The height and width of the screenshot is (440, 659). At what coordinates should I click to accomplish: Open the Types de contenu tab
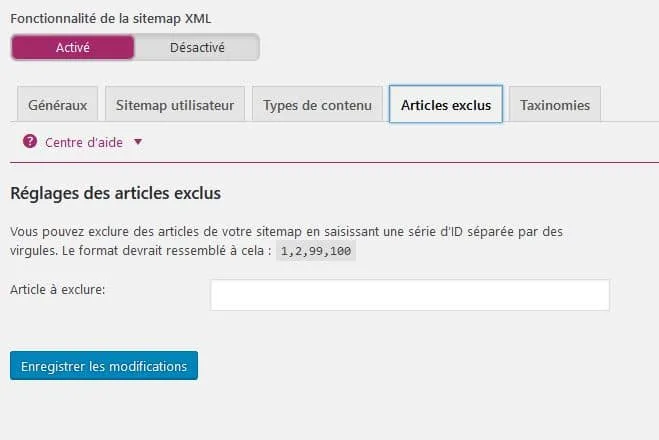pos(317,105)
